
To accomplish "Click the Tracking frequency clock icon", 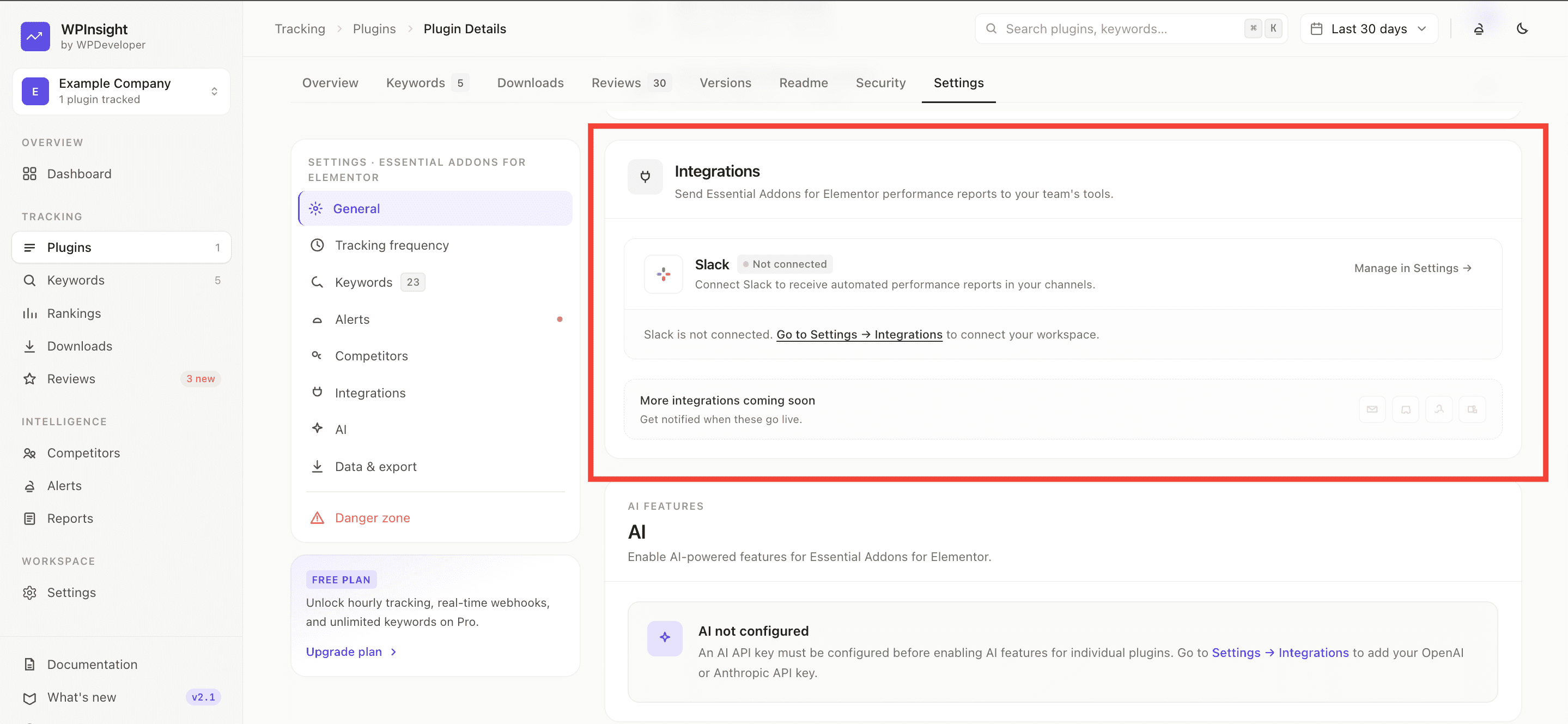I will point(317,245).
